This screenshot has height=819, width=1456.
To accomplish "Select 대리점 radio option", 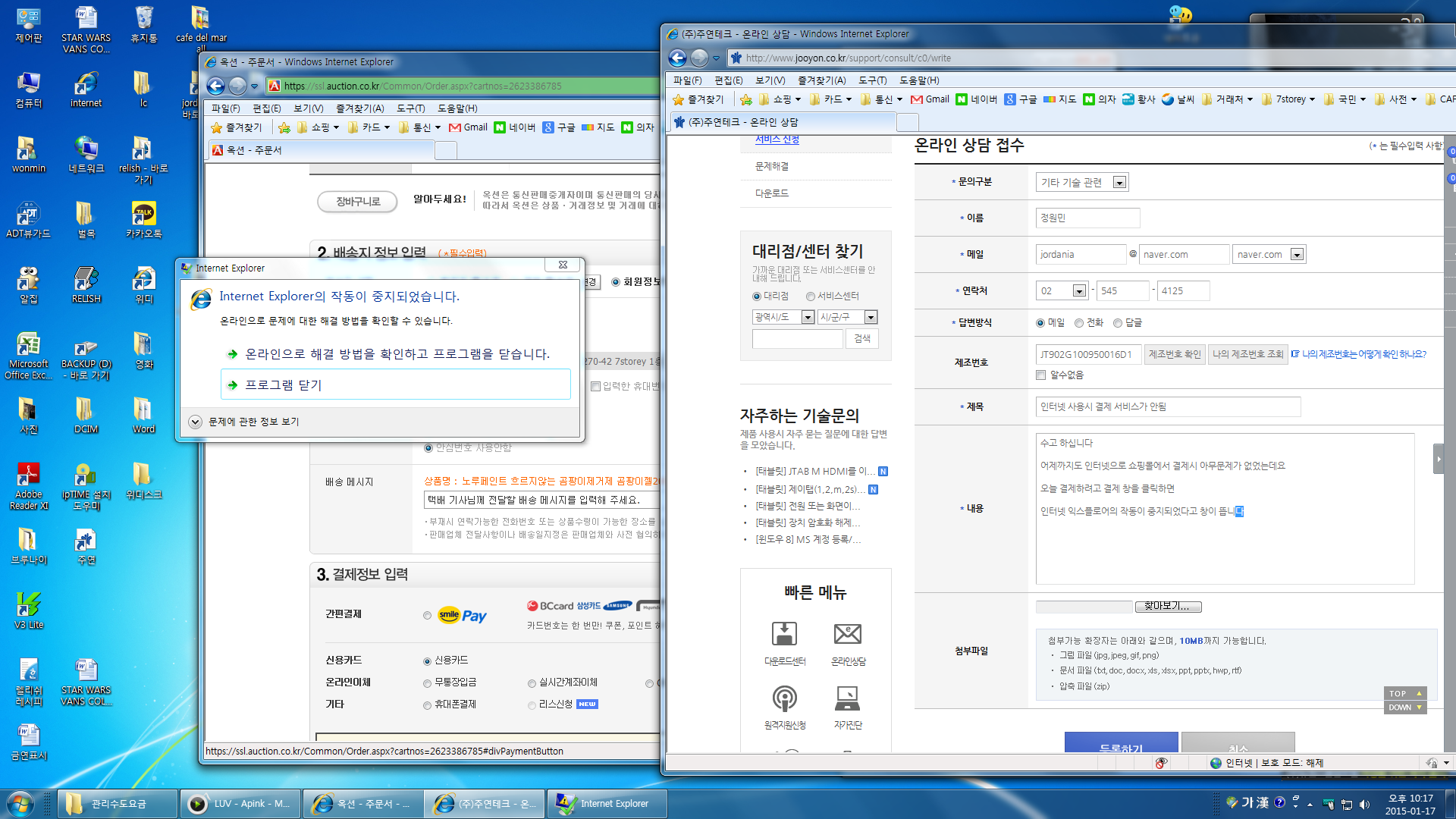I will tap(756, 297).
